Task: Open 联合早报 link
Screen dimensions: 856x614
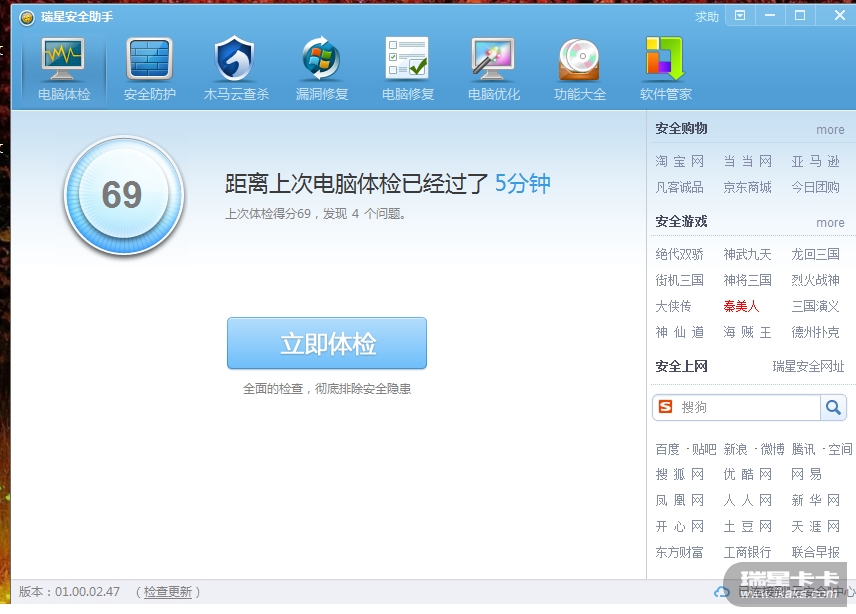Action: tap(816, 552)
